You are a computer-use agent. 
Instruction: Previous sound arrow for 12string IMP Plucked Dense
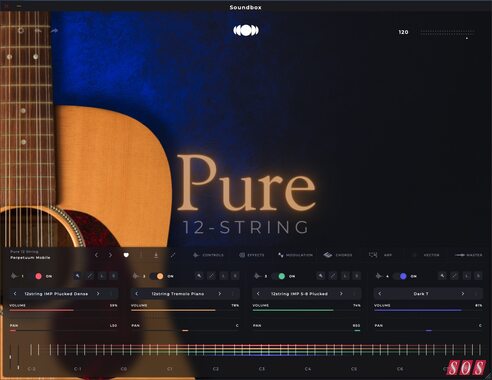coord(15,294)
